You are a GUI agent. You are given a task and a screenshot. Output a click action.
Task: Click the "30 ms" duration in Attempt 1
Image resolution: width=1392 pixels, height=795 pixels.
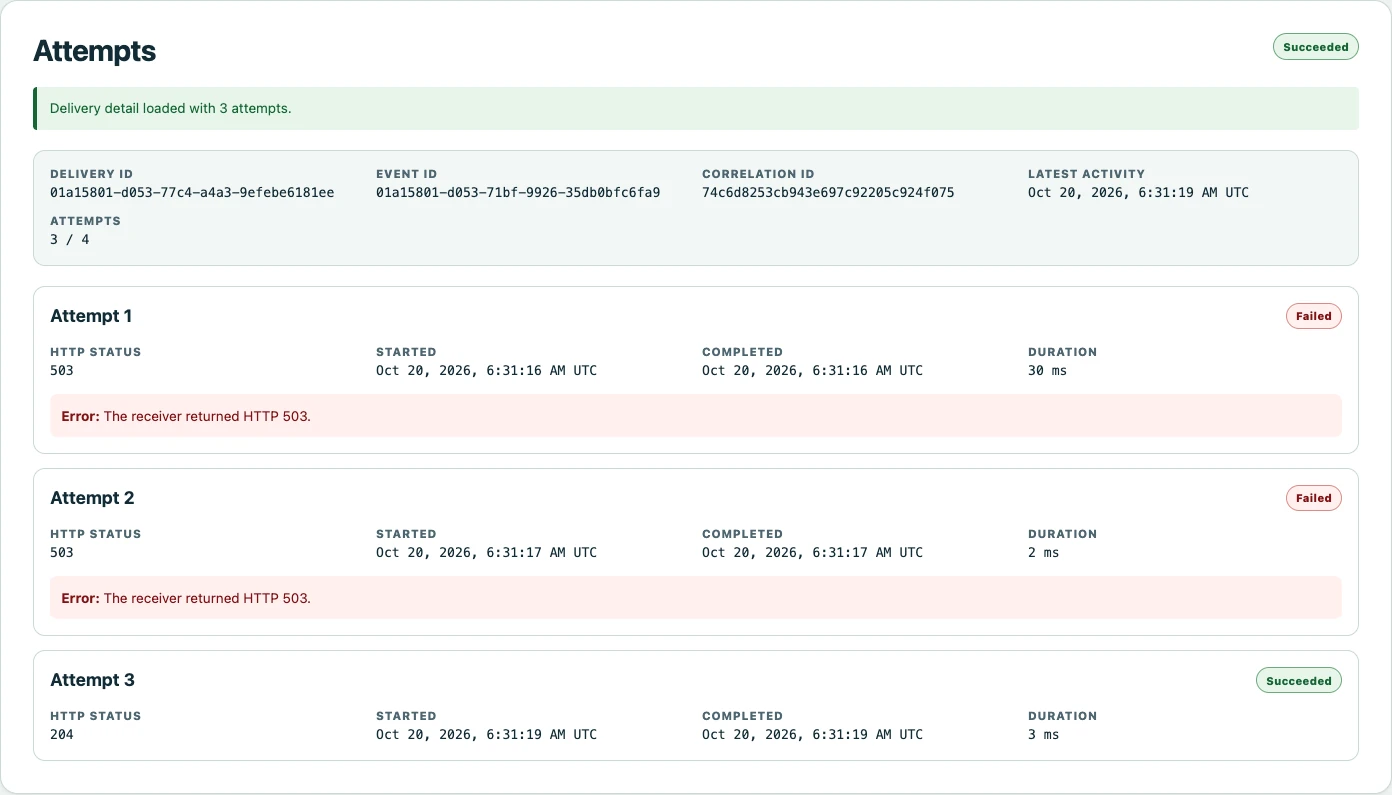pyautogui.click(x=1047, y=370)
